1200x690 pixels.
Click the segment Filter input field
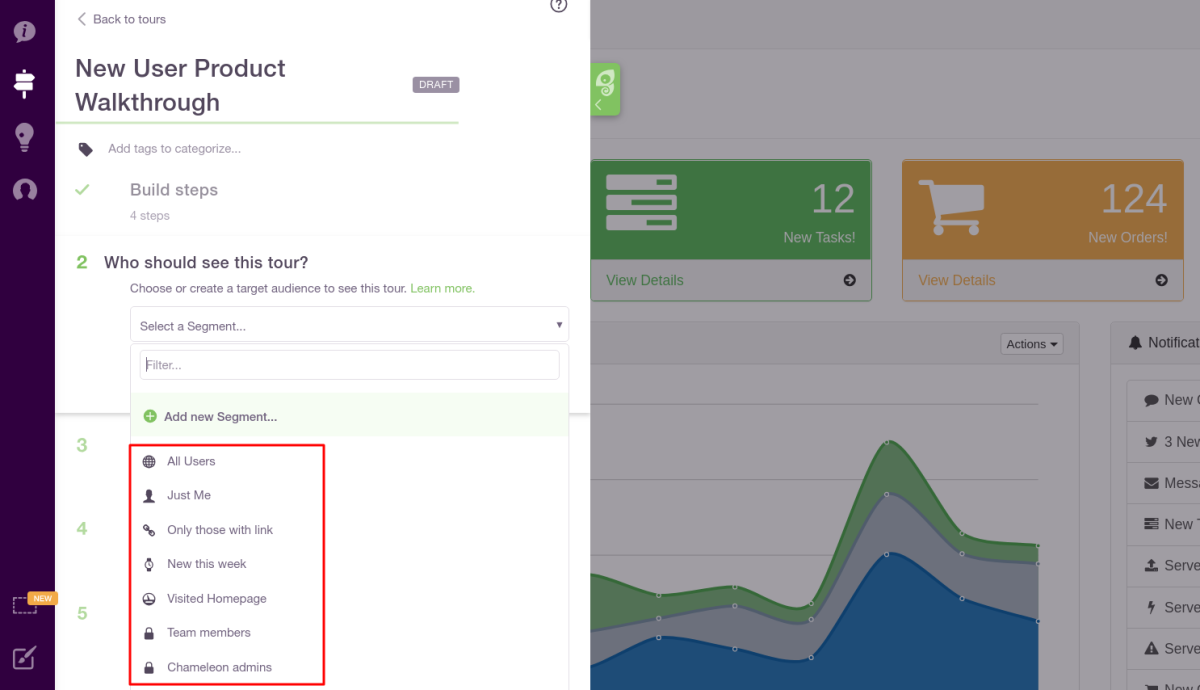coord(349,365)
